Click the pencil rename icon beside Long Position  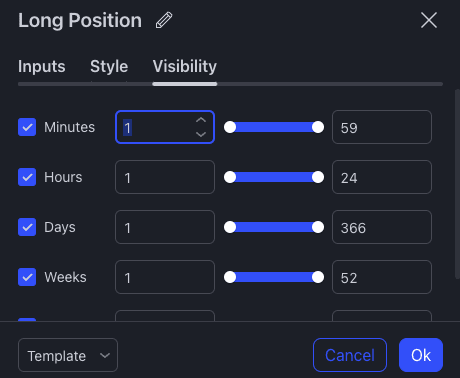pos(164,20)
